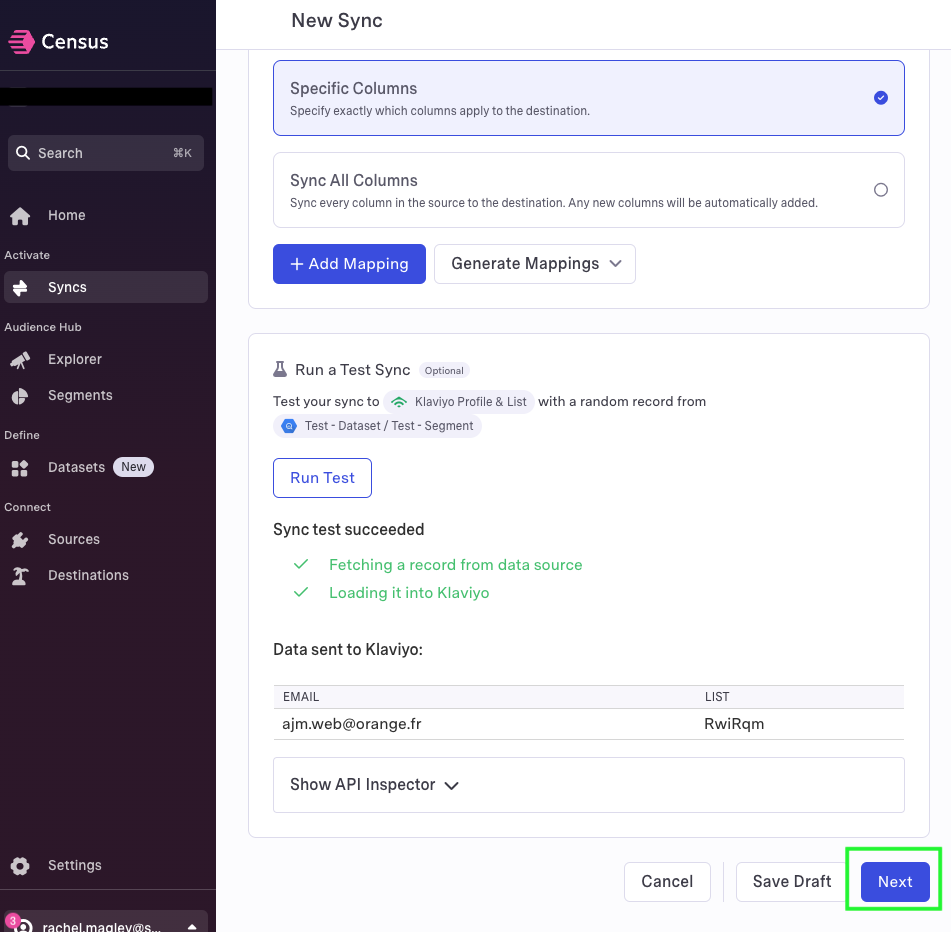This screenshot has height=932, width=951.
Task: Click the Census logo icon
Action: coord(21,42)
